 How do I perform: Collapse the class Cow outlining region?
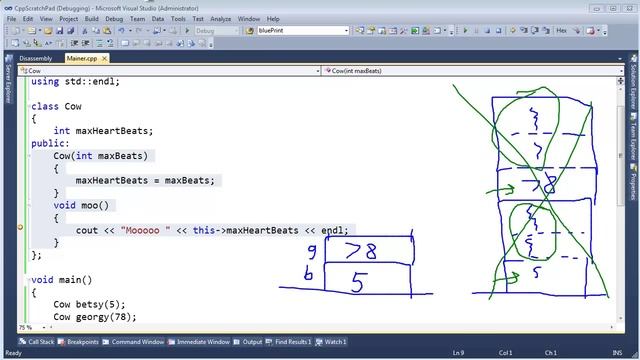click(x=29, y=107)
